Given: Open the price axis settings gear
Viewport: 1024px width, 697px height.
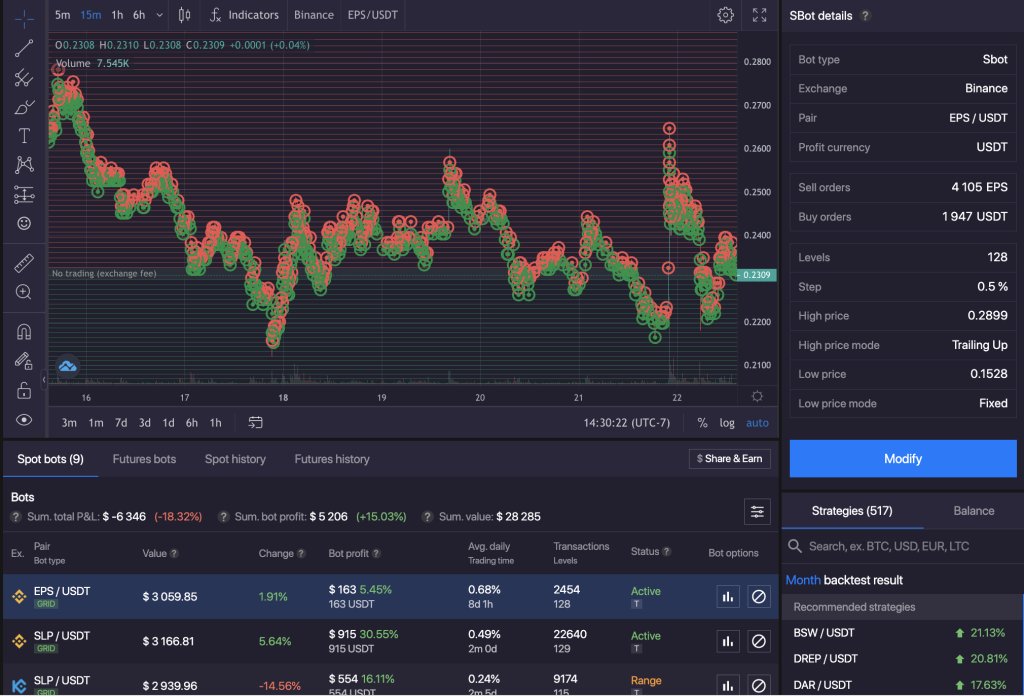Looking at the screenshot, I should [757, 396].
